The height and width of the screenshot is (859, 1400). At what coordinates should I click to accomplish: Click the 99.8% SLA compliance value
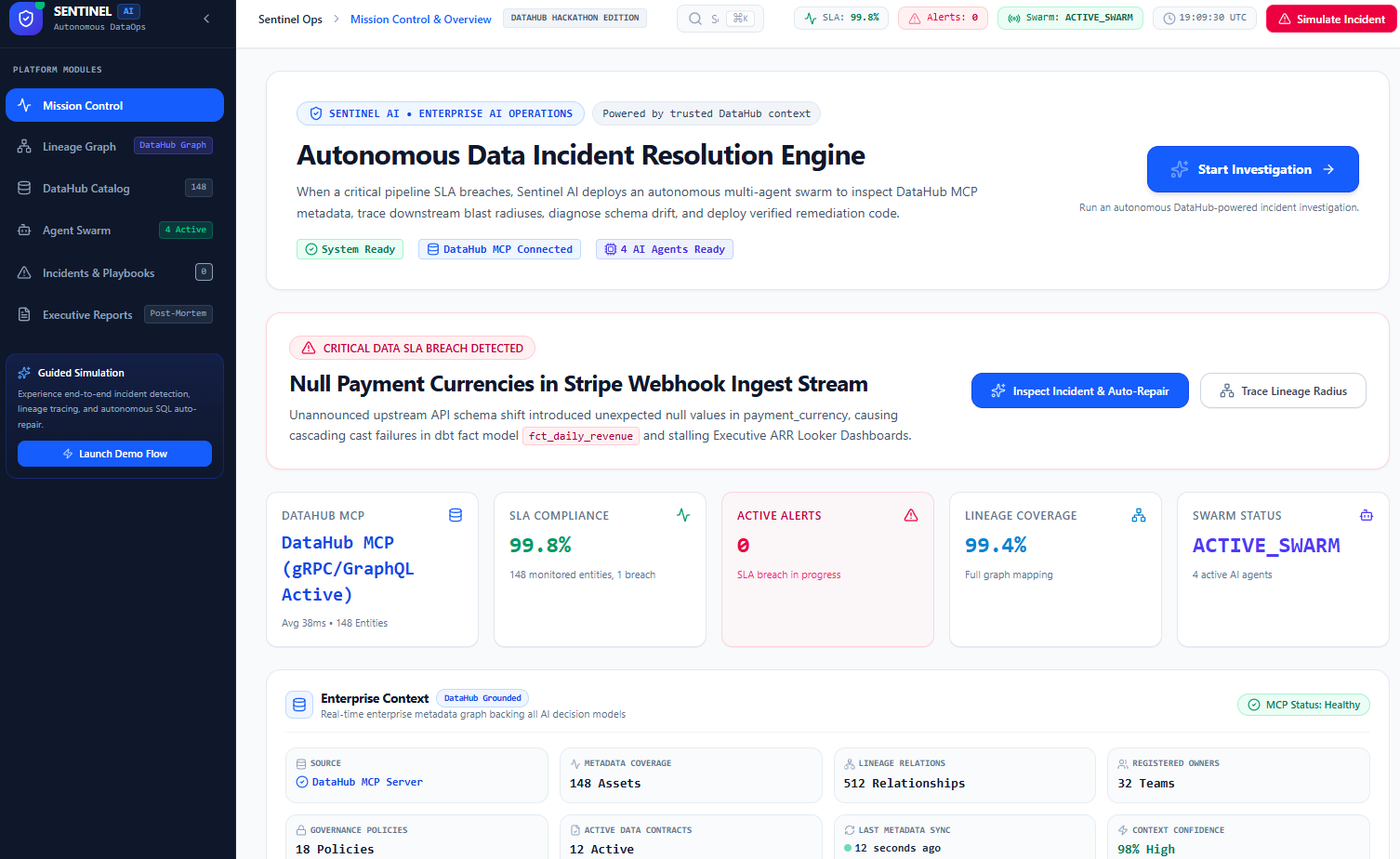(x=540, y=545)
